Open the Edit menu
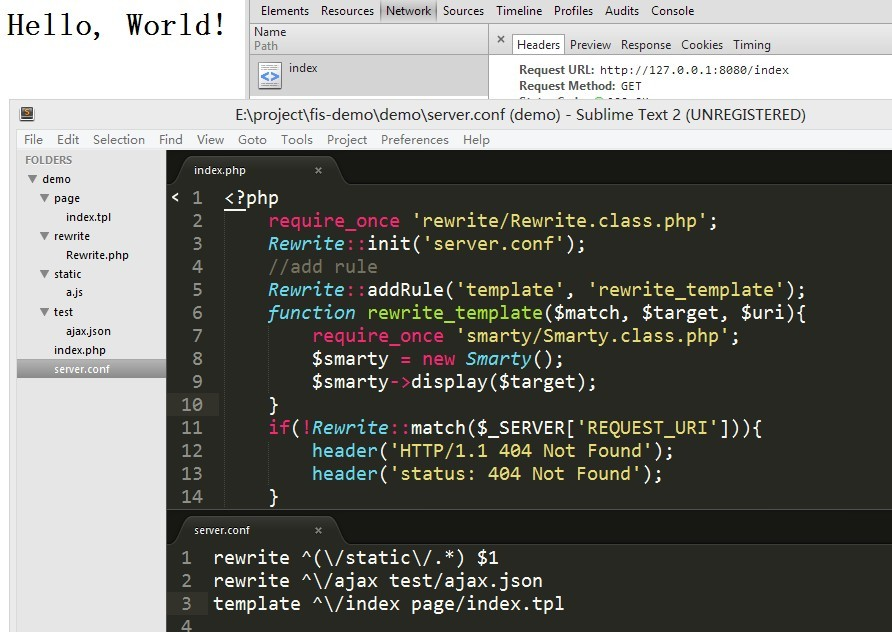Screen dimensions: 892x632 (x=68, y=139)
